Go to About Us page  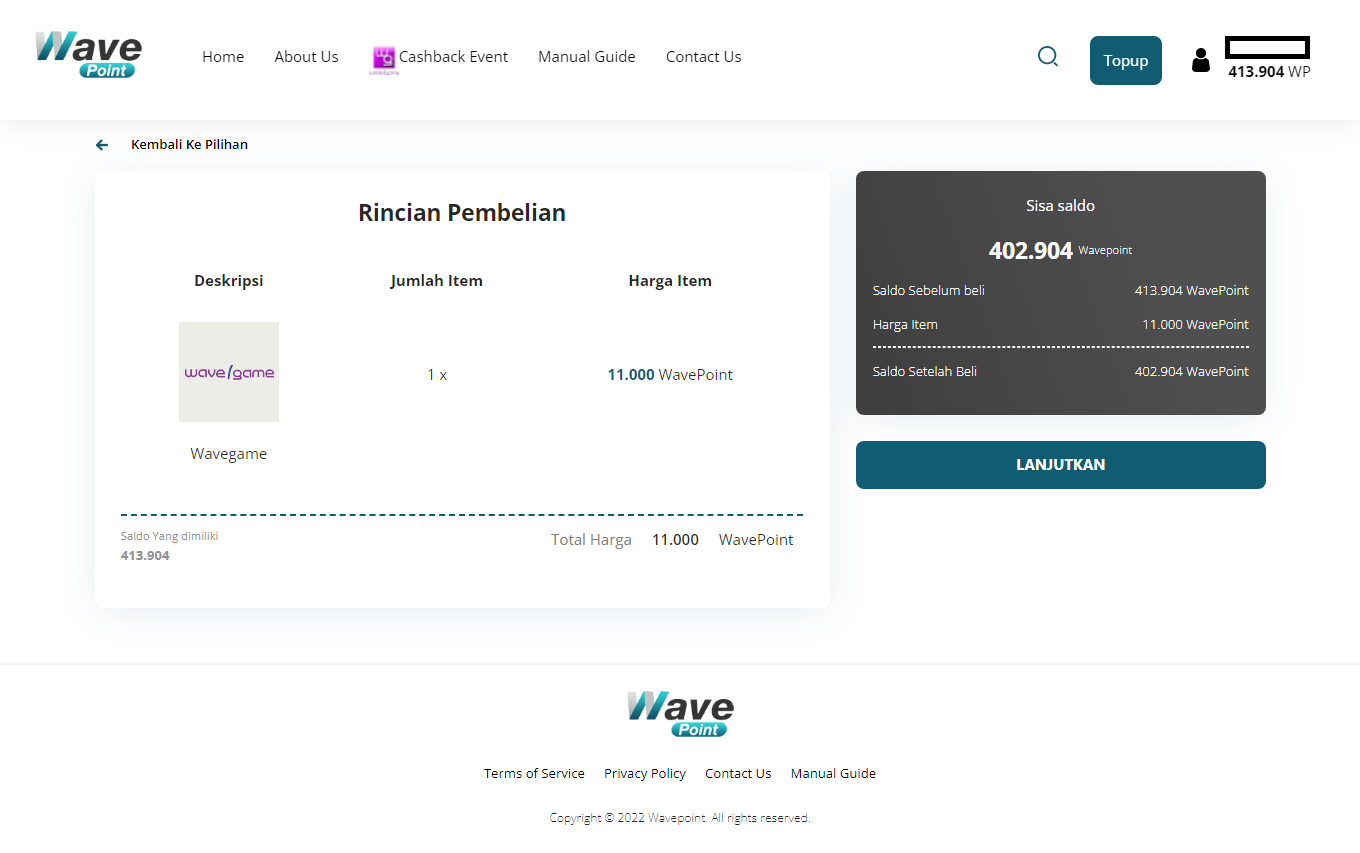306,57
